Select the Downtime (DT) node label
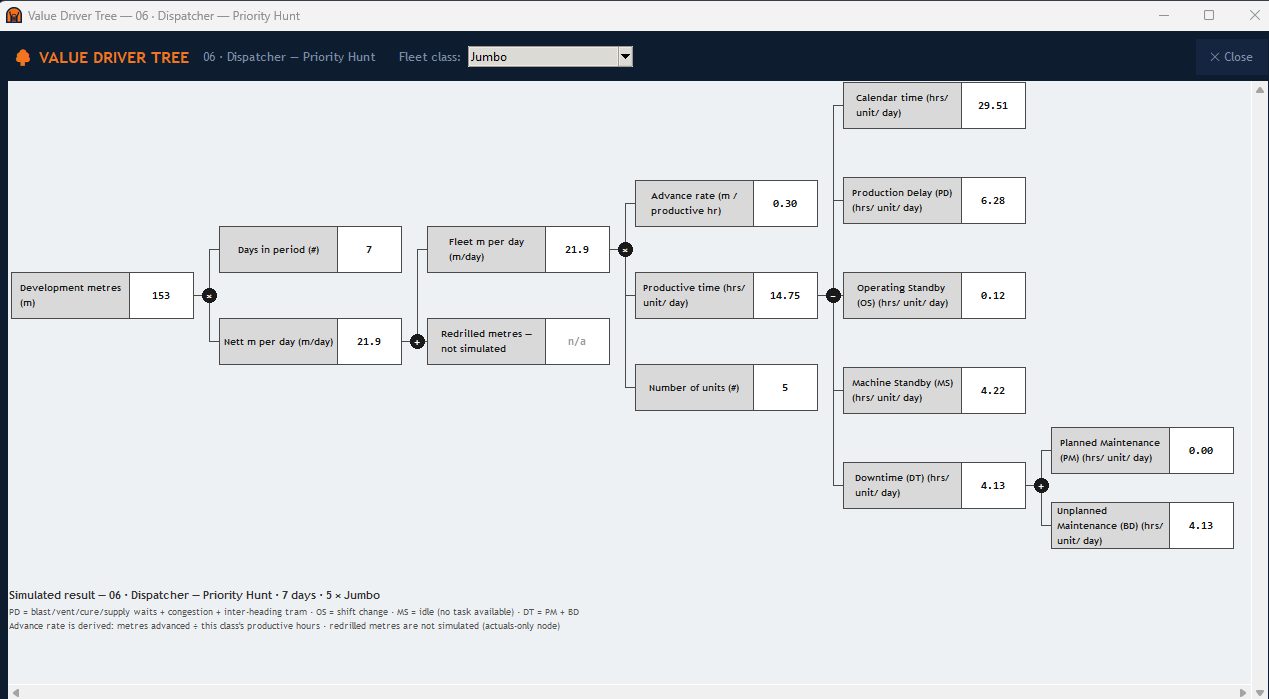 pyautogui.click(x=903, y=485)
